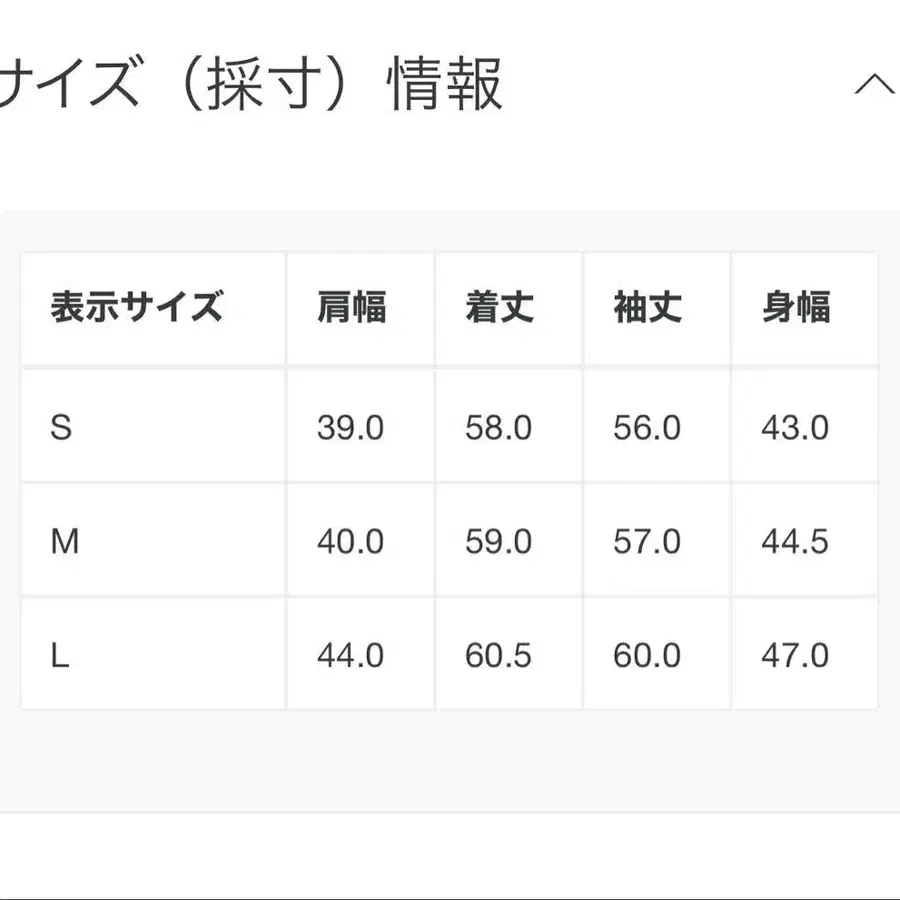The height and width of the screenshot is (900, 900).
Task: Select the S size row label
Action: [63, 428]
